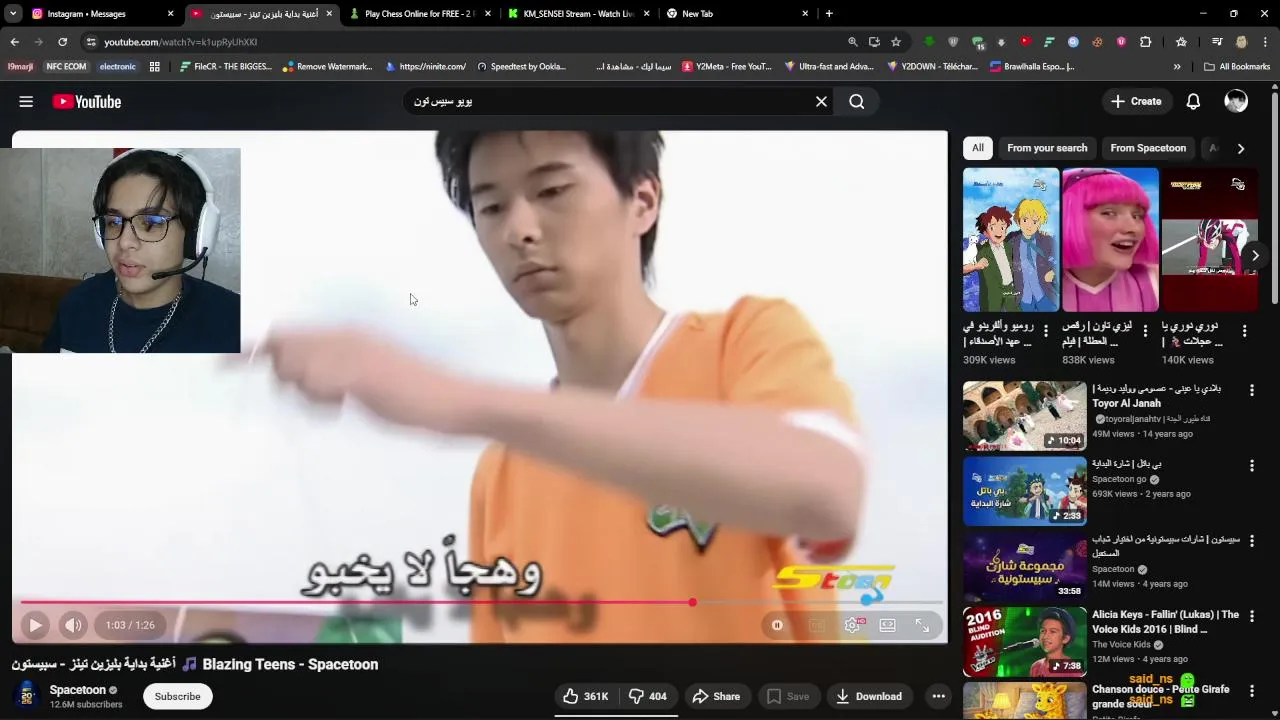
Task: Open the bookmarks bar apps grid icon
Action: (x=154, y=67)
